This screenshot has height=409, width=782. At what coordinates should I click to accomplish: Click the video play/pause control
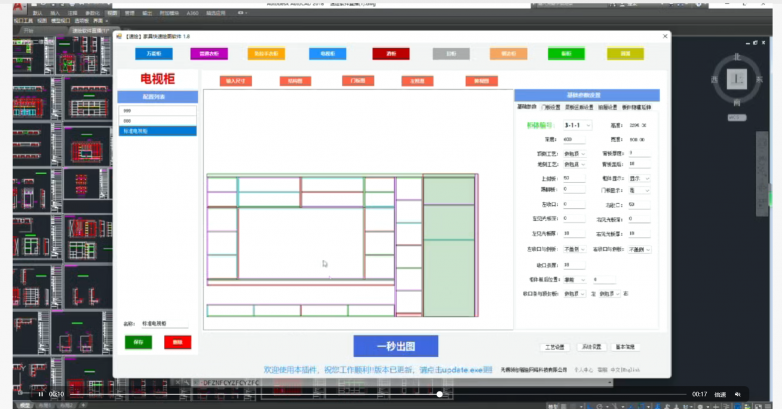(x=40, y=394)
